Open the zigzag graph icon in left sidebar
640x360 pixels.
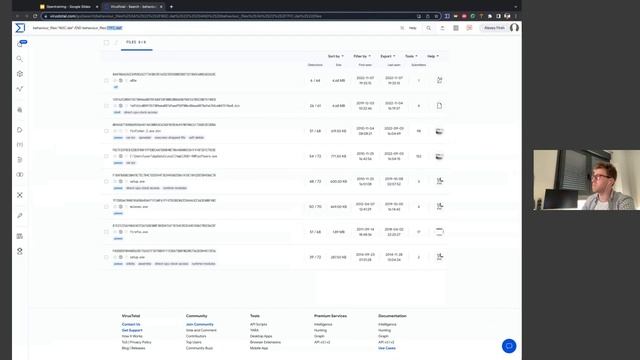20,89
